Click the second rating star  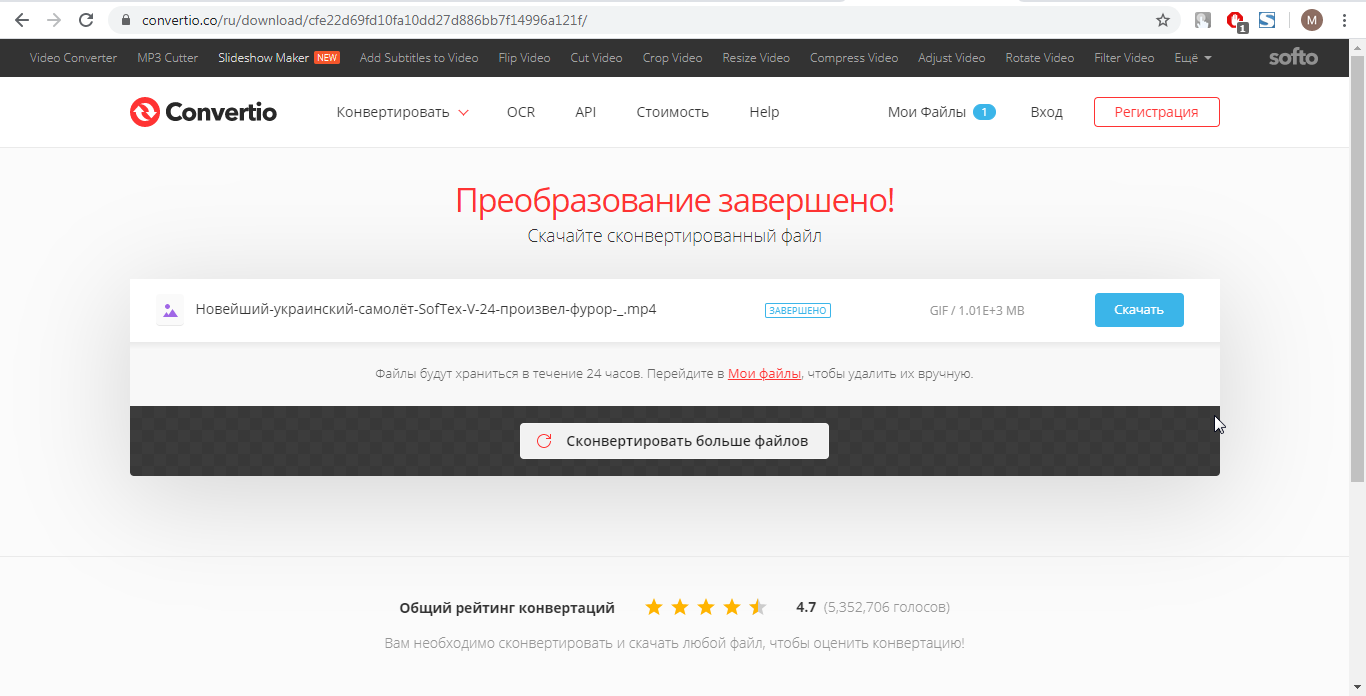pos(680,607)
